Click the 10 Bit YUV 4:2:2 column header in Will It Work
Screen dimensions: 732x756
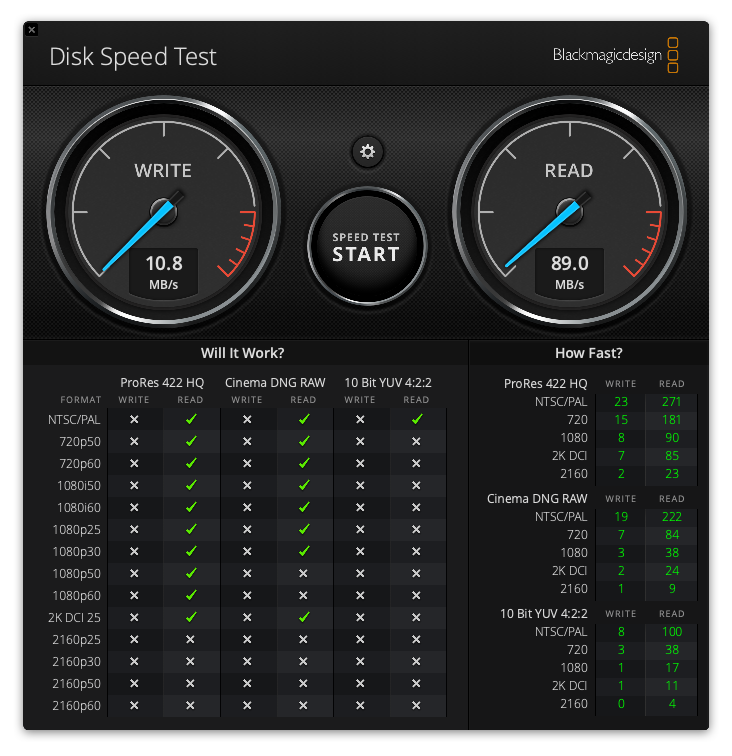point(388,383)
